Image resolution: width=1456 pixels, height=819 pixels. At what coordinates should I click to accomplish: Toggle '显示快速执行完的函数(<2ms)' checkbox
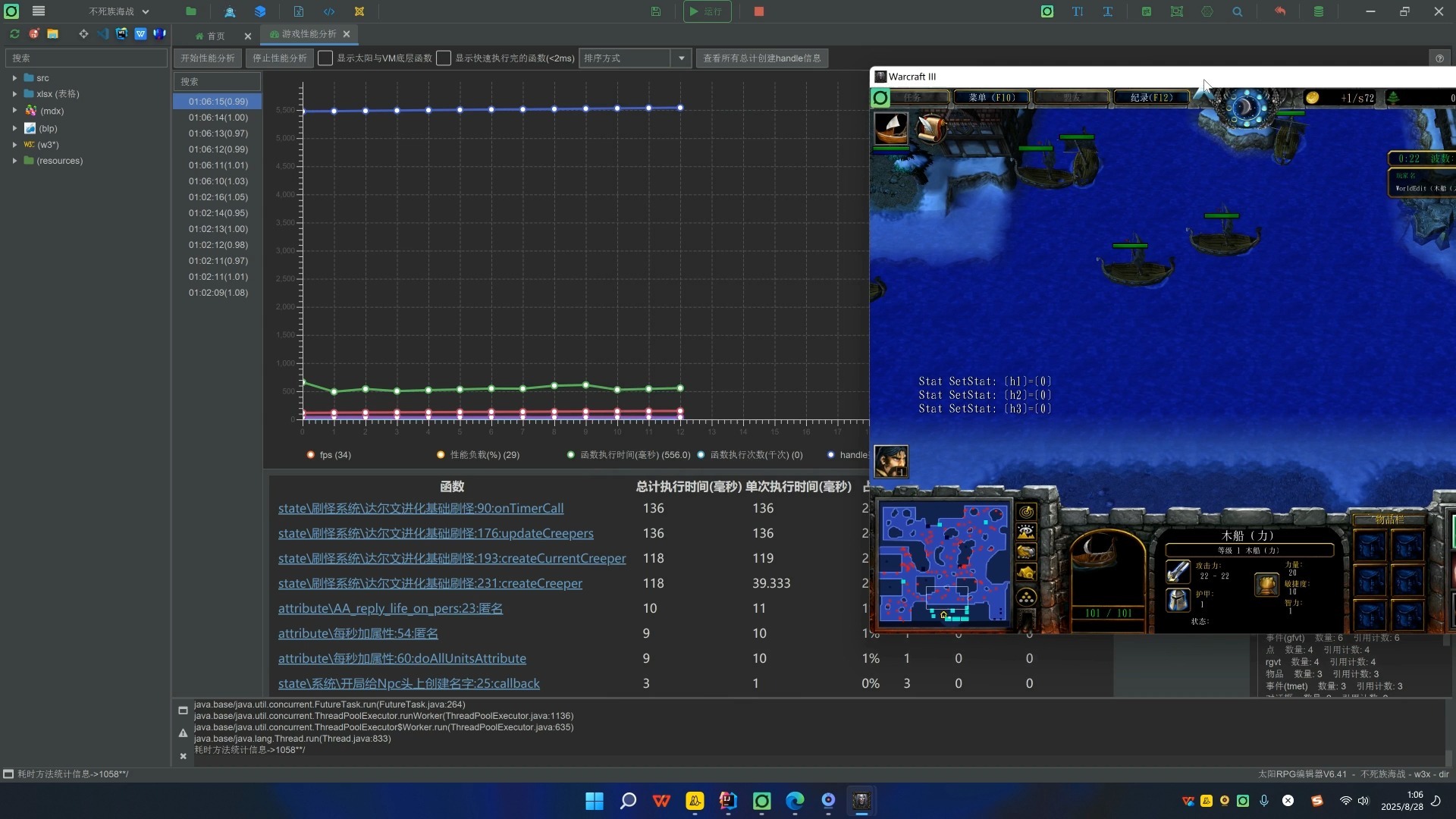click(444, 58)
